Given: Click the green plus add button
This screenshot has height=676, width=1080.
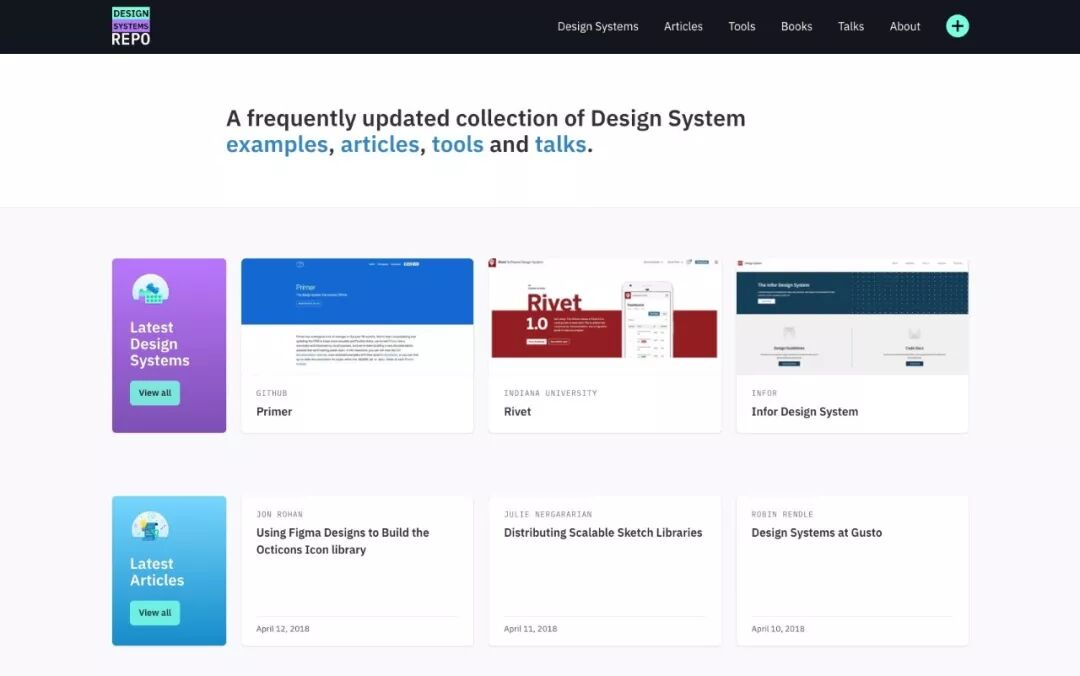Looking at the screenshot, I should pyautogui.click(x=957, y=26).
